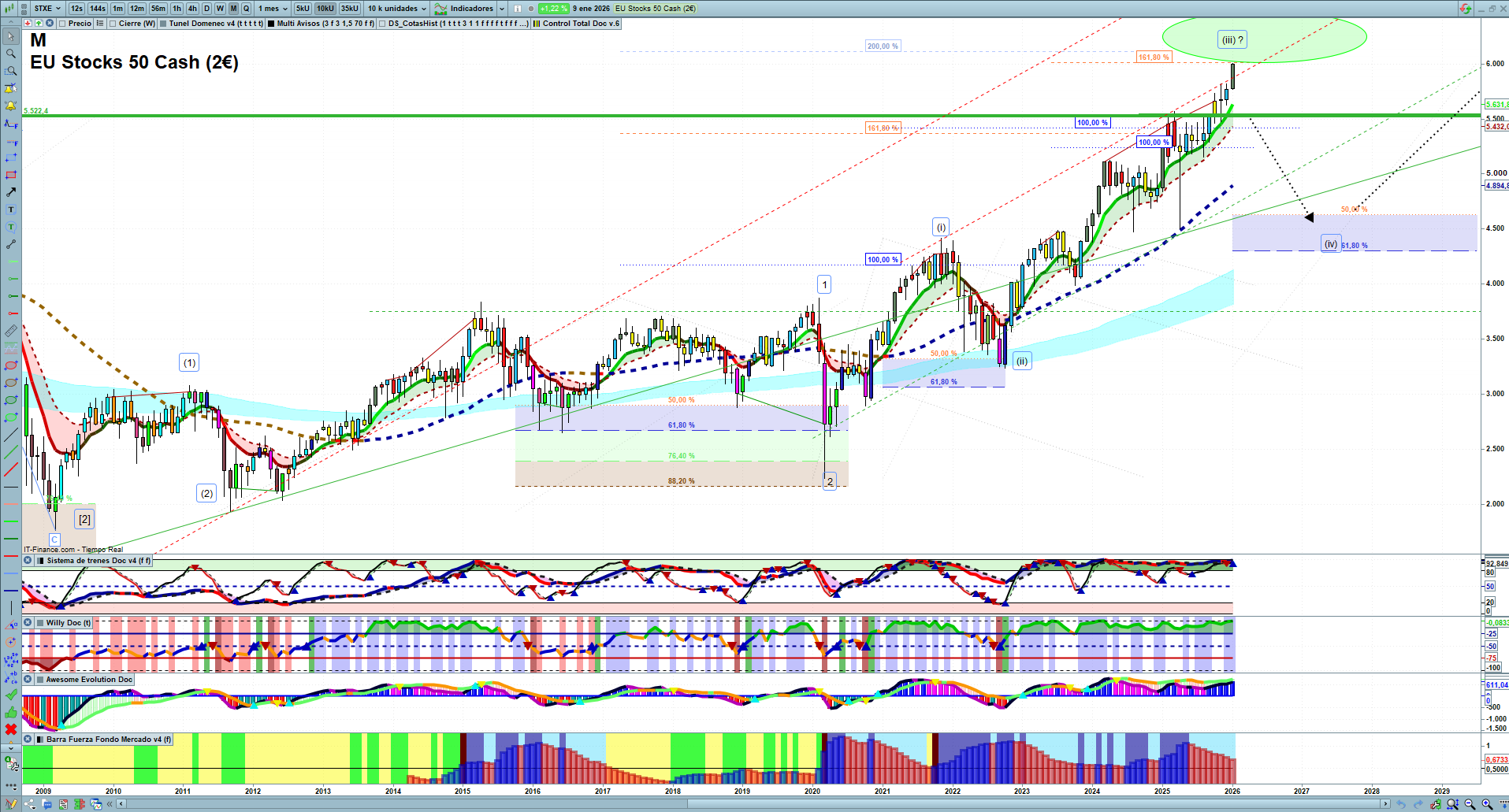Image resolution: width=1509 pixels, height=812 pixels.
Task: Click the 5kU units button
Action: 303,9
